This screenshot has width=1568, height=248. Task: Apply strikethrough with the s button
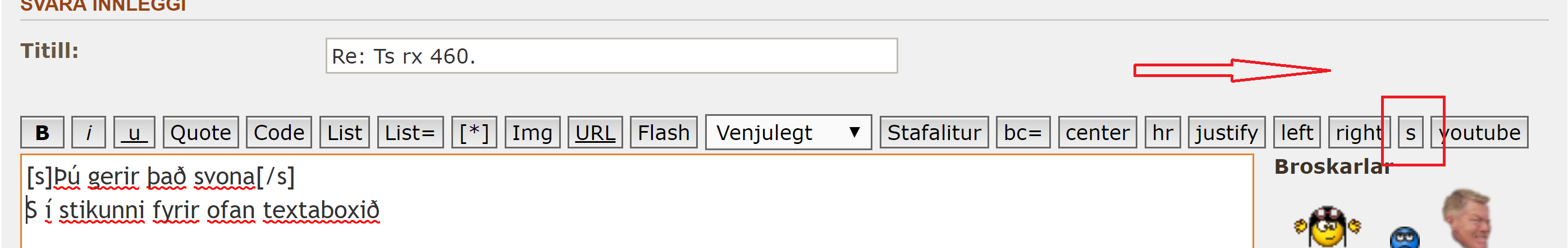click(1410, 132)
